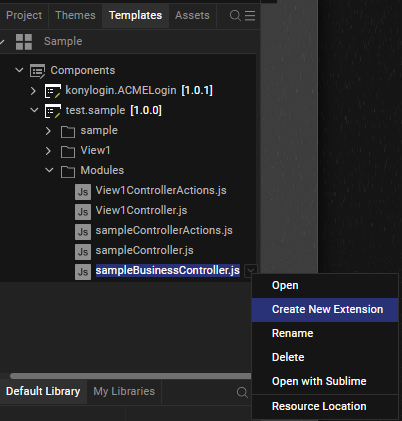Choose Create New Extension from context menu
The width and height of the screenshot is (402, 421).
325,310
